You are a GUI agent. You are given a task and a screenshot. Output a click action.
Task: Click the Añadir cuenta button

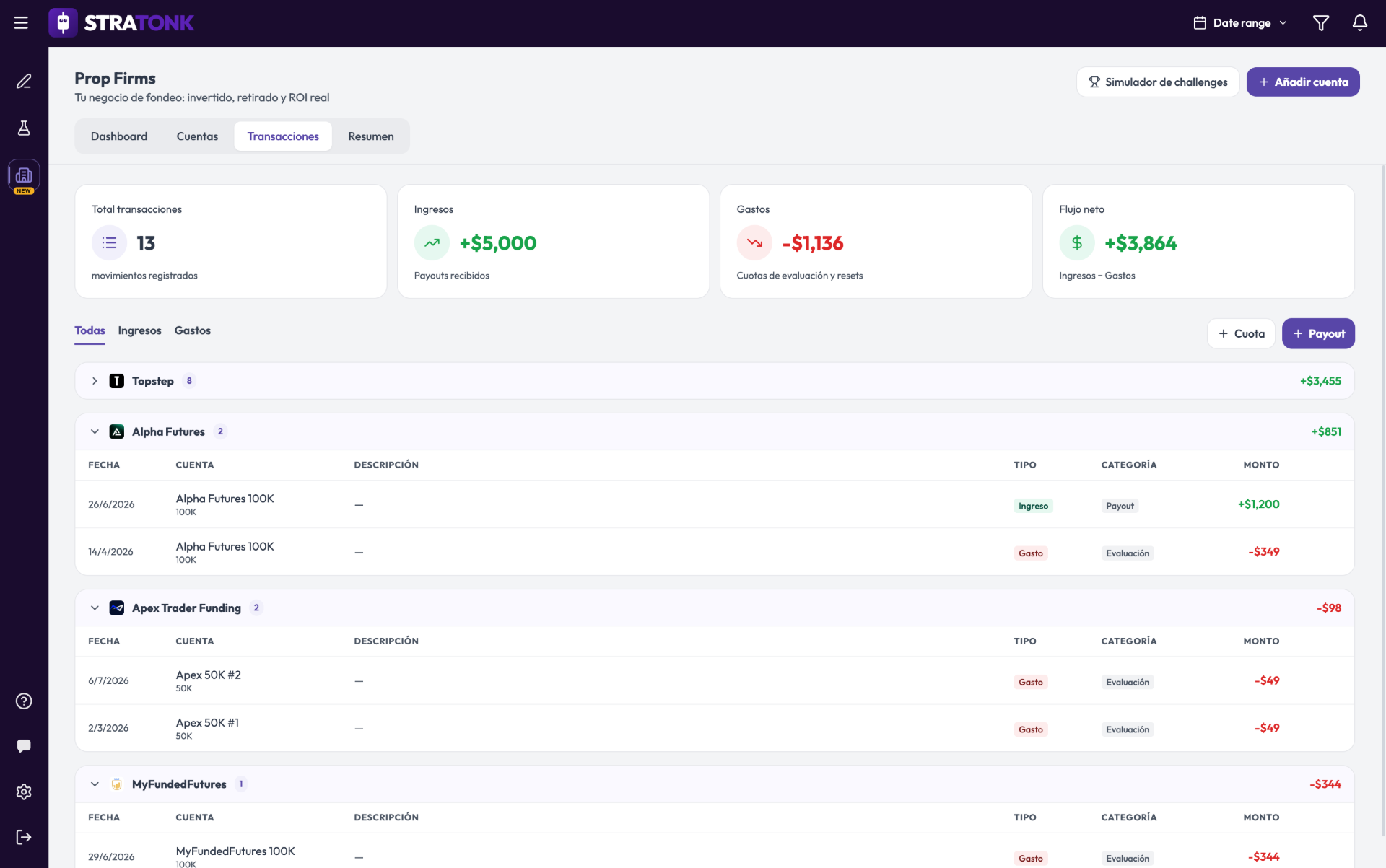pos(1303,82)
